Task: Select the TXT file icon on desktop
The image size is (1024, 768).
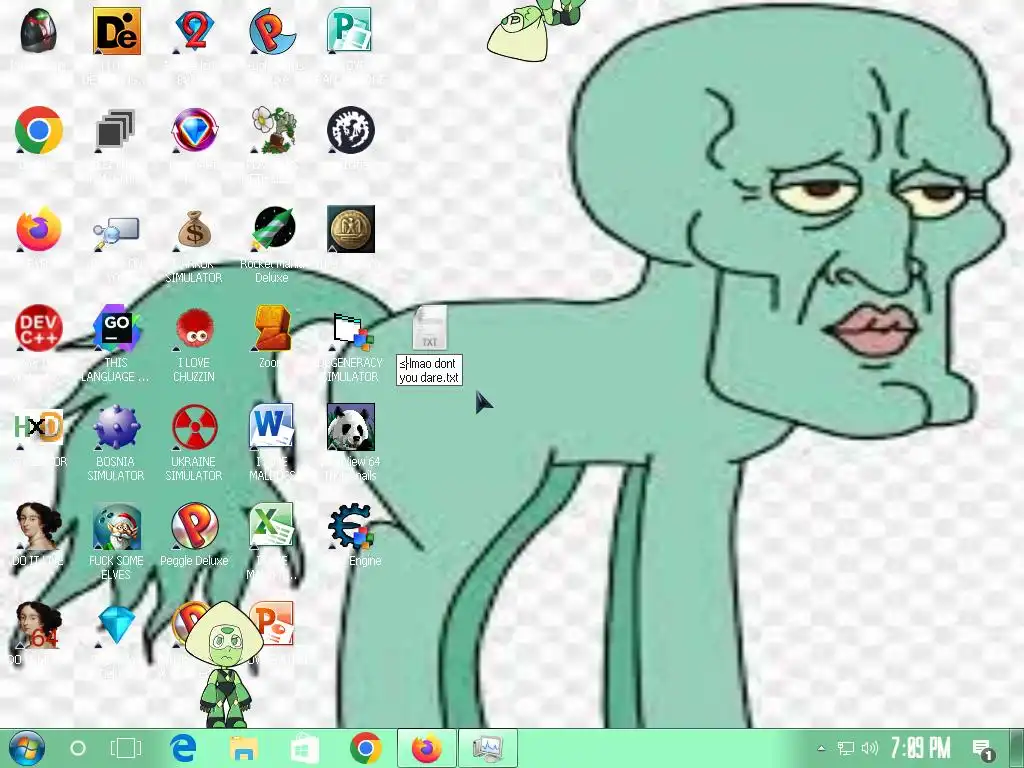Action: coord(429,328)
